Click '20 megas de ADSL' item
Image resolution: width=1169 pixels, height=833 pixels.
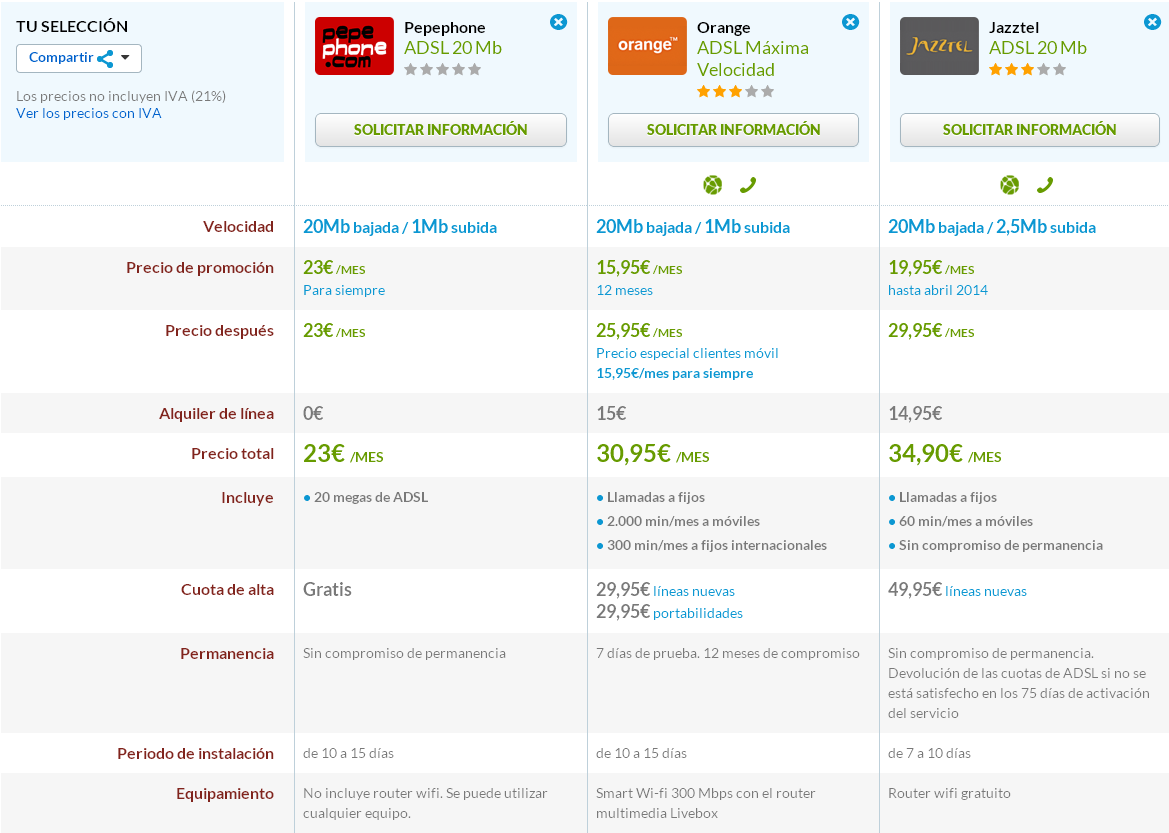[371, 497]
